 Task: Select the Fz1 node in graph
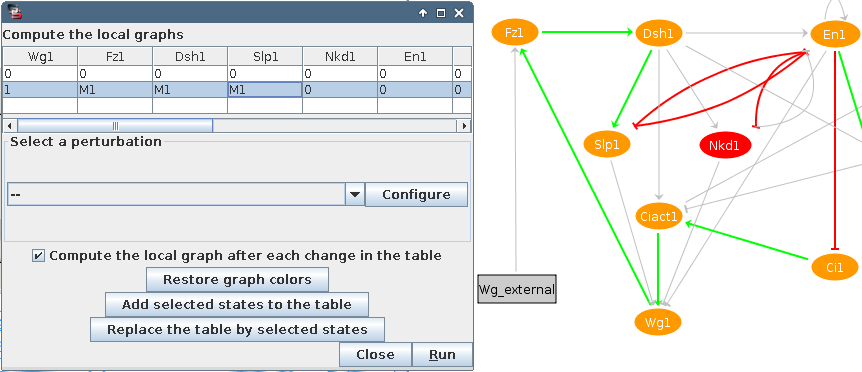click(x=514, y=32)
